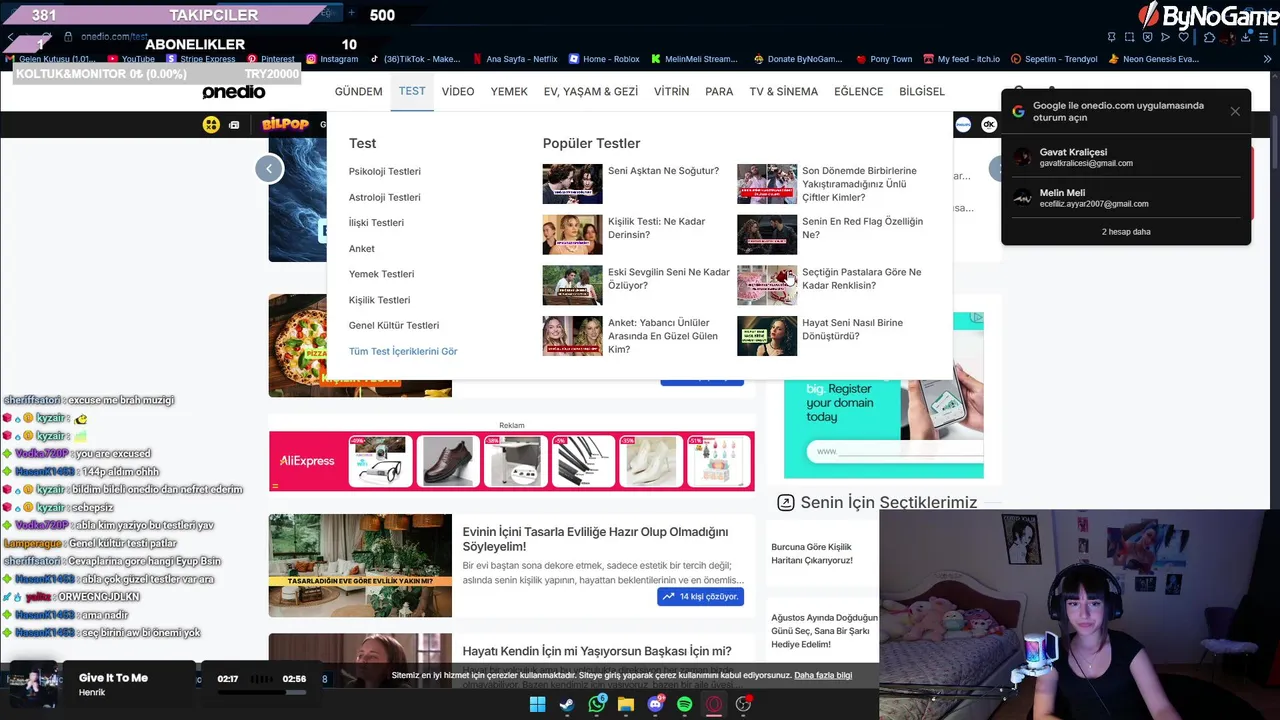Close the Google sign-in popup
Screen dimensions: 1280x720
(1235, 111)
